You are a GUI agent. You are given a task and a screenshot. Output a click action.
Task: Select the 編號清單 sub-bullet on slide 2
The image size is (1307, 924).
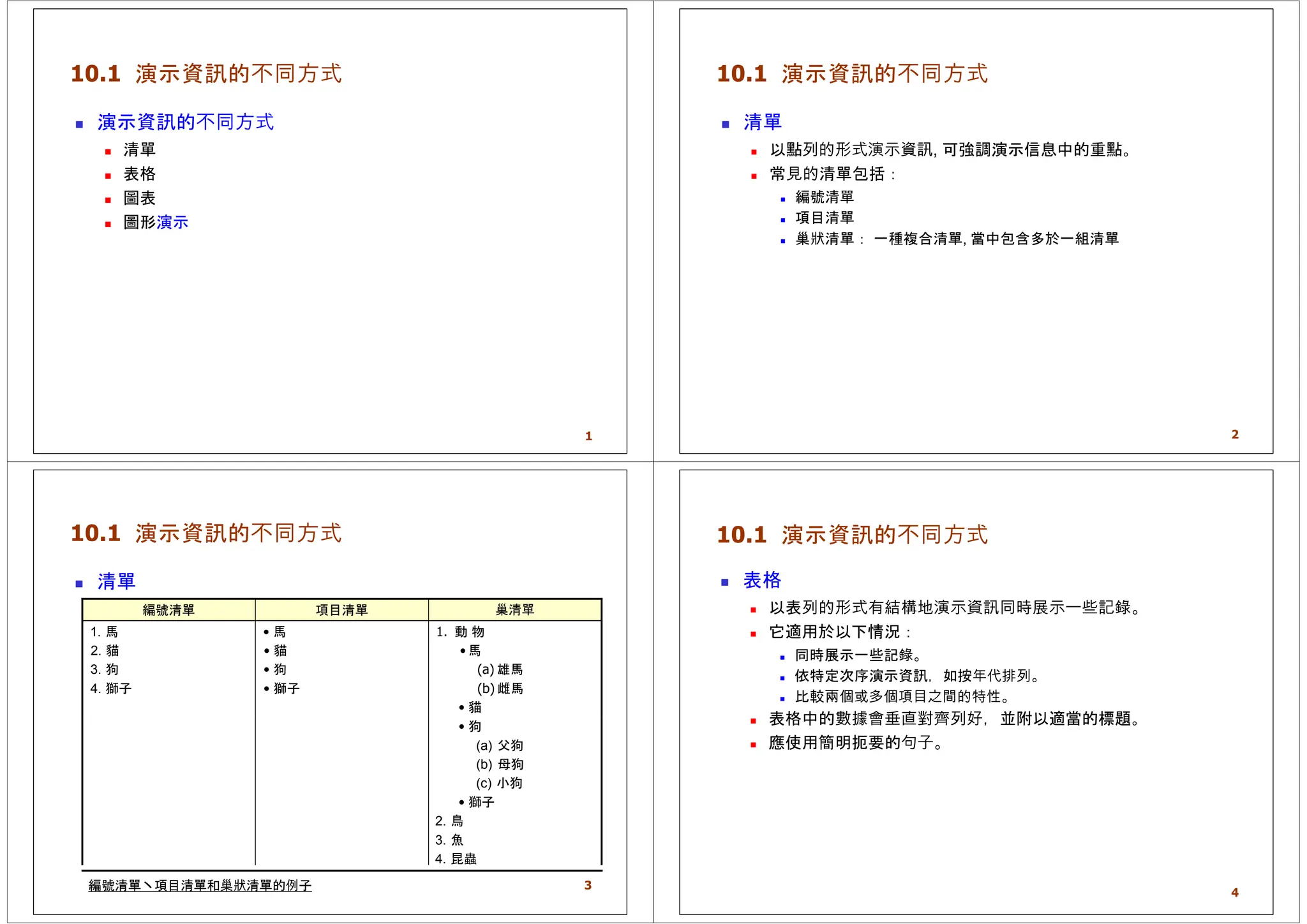tap(825, 197)
